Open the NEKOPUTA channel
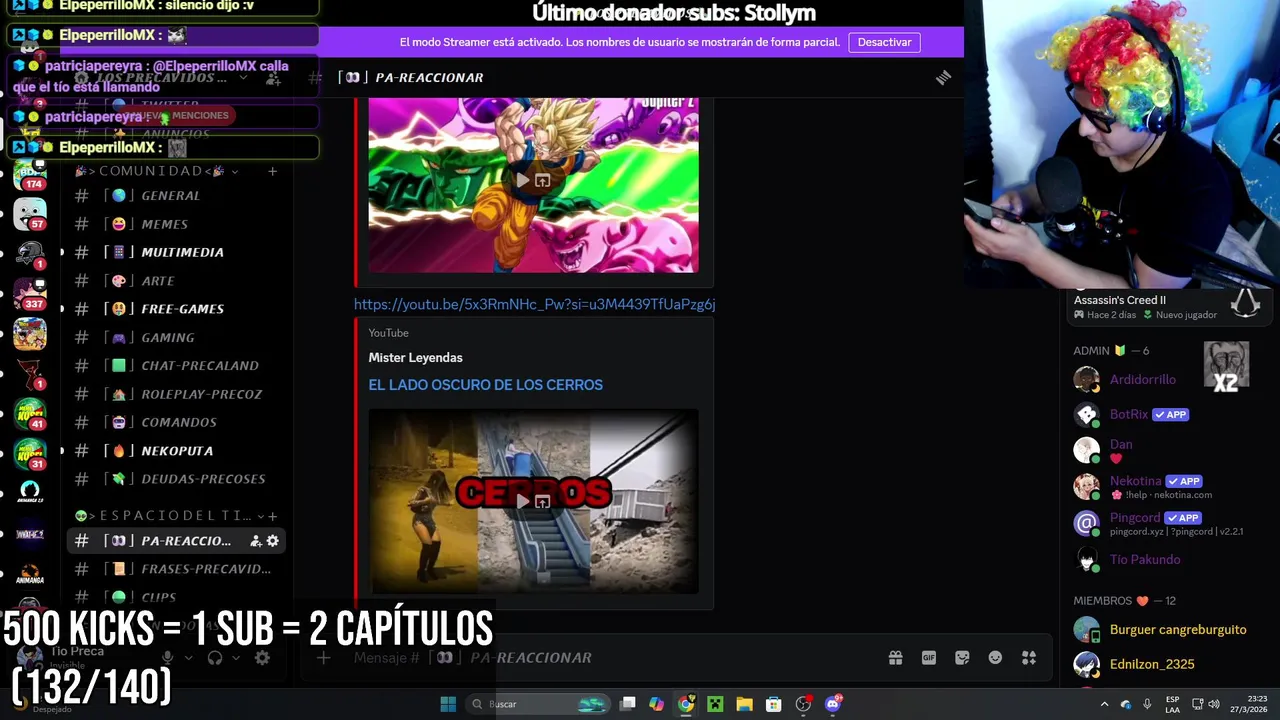1280x720 pixels. [x=177, y=451]
